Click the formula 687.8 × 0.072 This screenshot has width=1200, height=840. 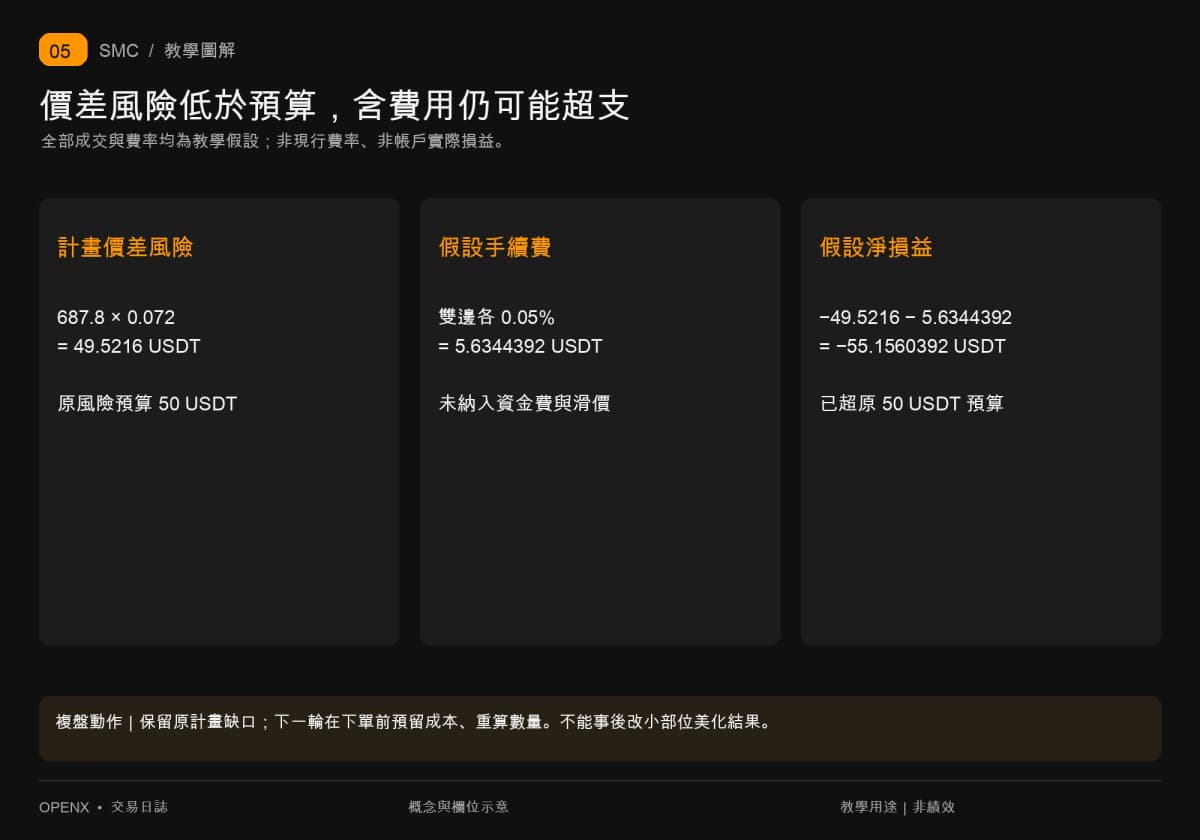pos(116,318)
